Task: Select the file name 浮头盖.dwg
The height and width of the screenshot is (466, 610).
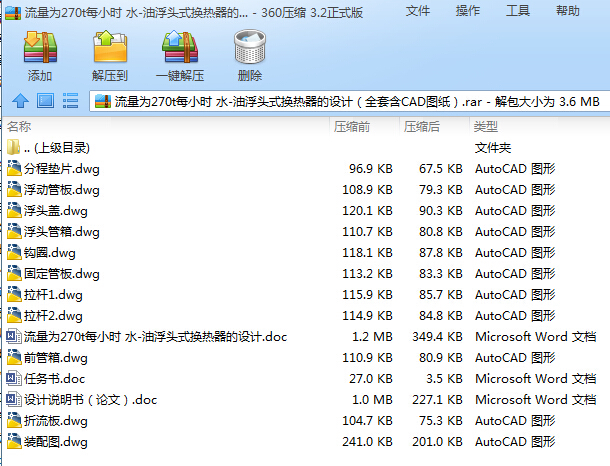Action: point(56,211)
